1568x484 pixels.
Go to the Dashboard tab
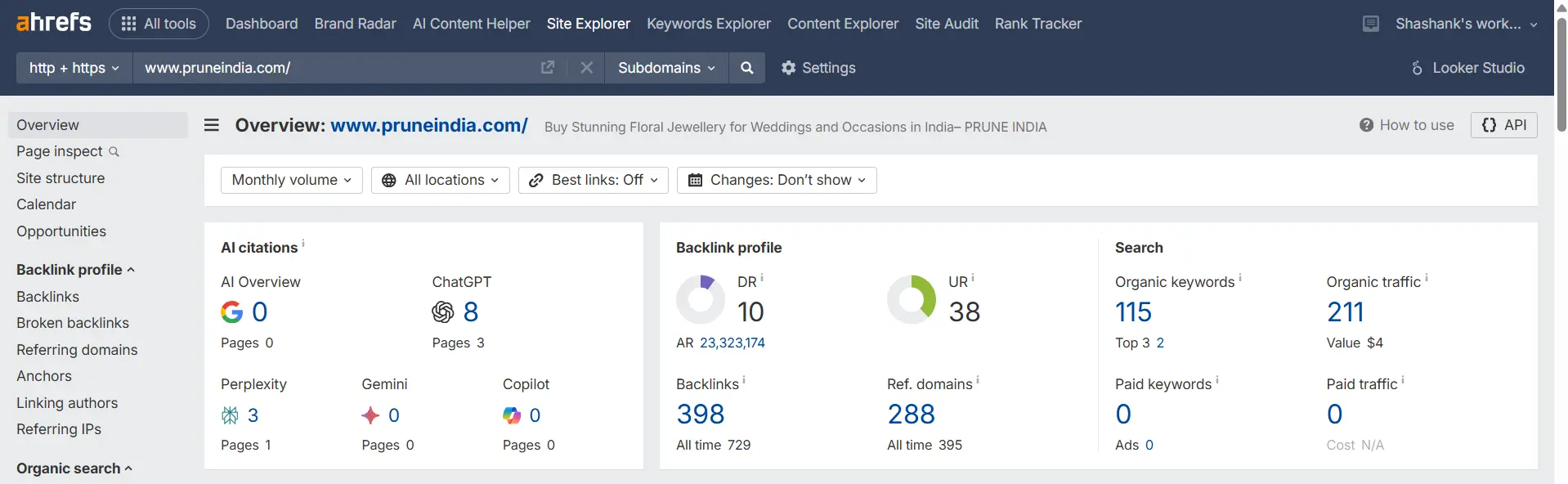click(x=262, y=24)
